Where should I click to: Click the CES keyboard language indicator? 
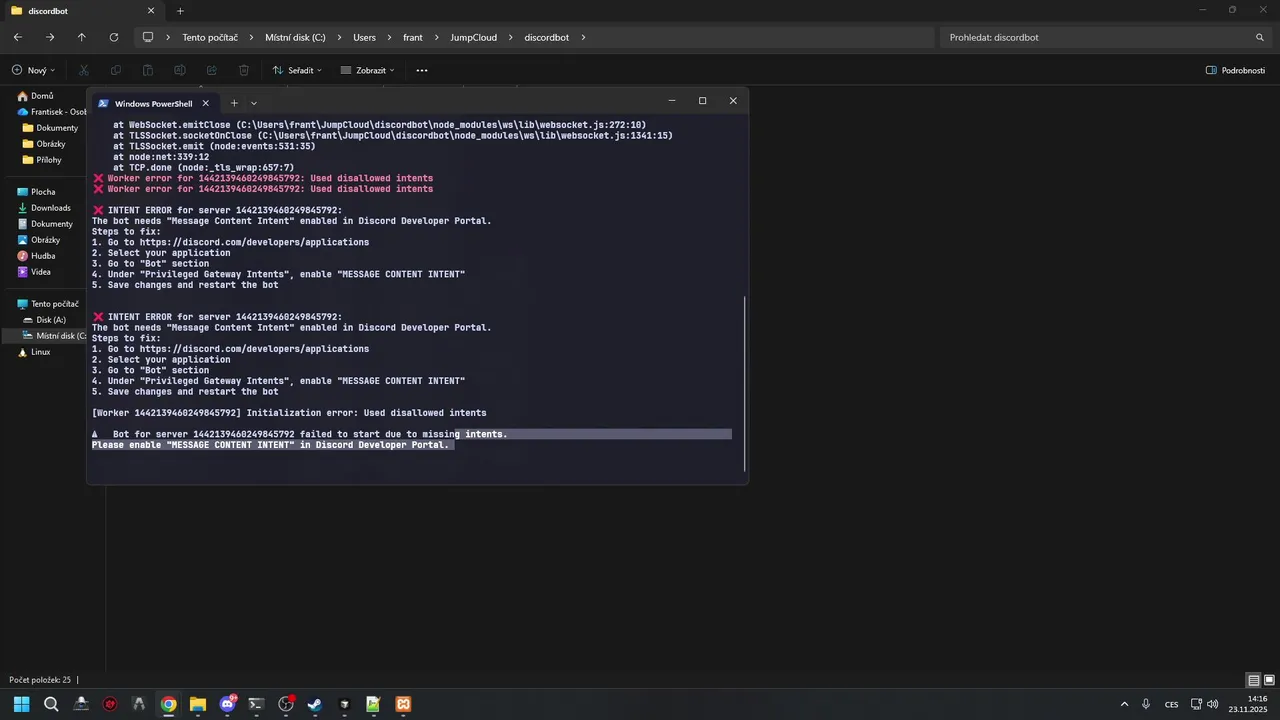click(x=1171, y=704)
